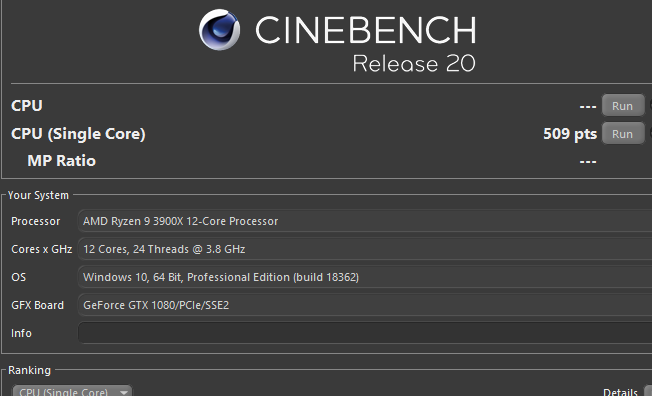Click the 509 pts single core score
The image size is (652, 396).
pyautogui.click(x=570, y=134)
